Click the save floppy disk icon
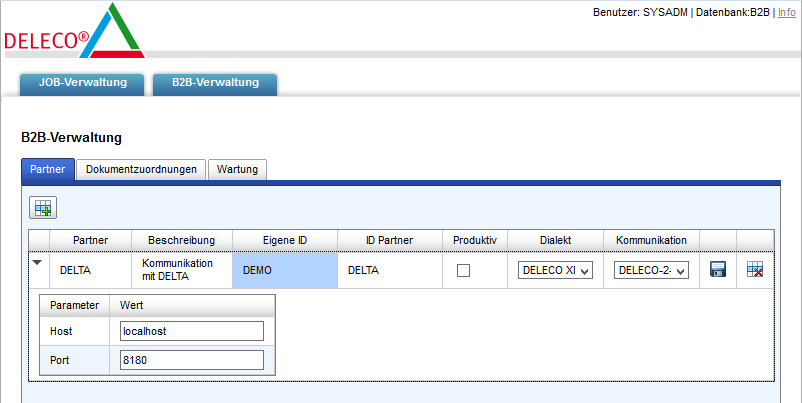 pos(718,270)
